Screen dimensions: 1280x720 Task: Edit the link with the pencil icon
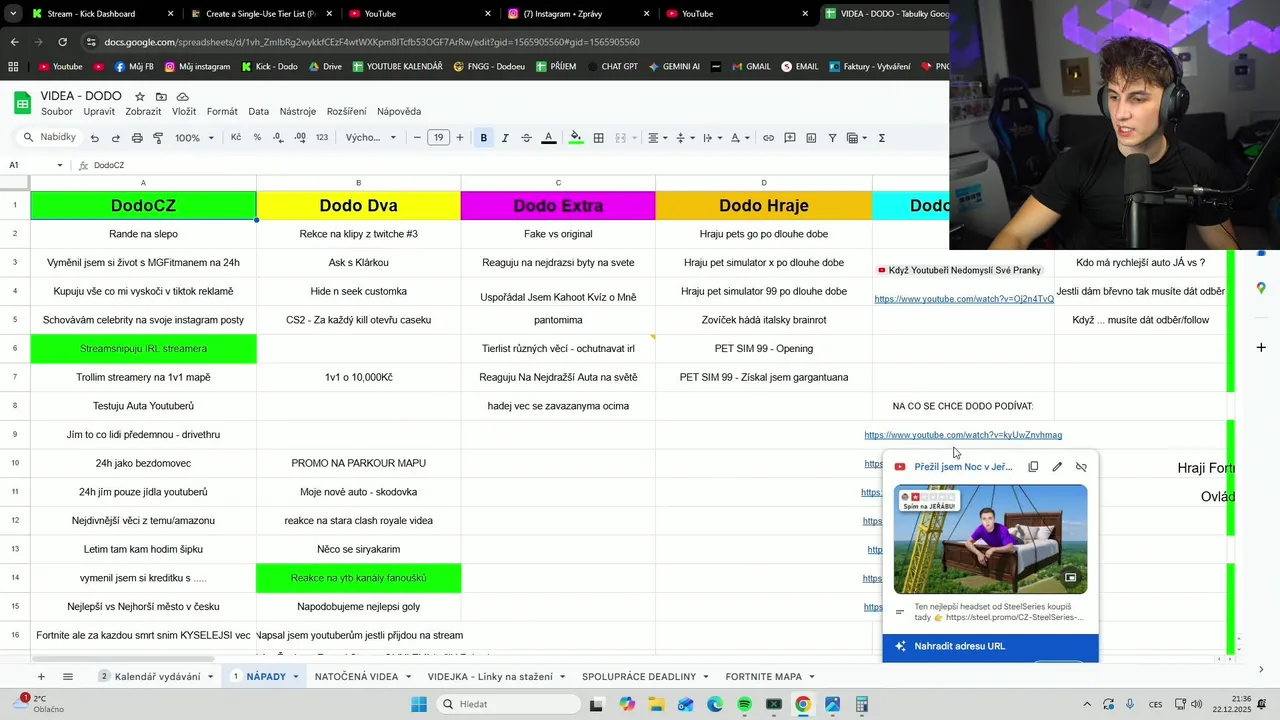point(1057,467)
